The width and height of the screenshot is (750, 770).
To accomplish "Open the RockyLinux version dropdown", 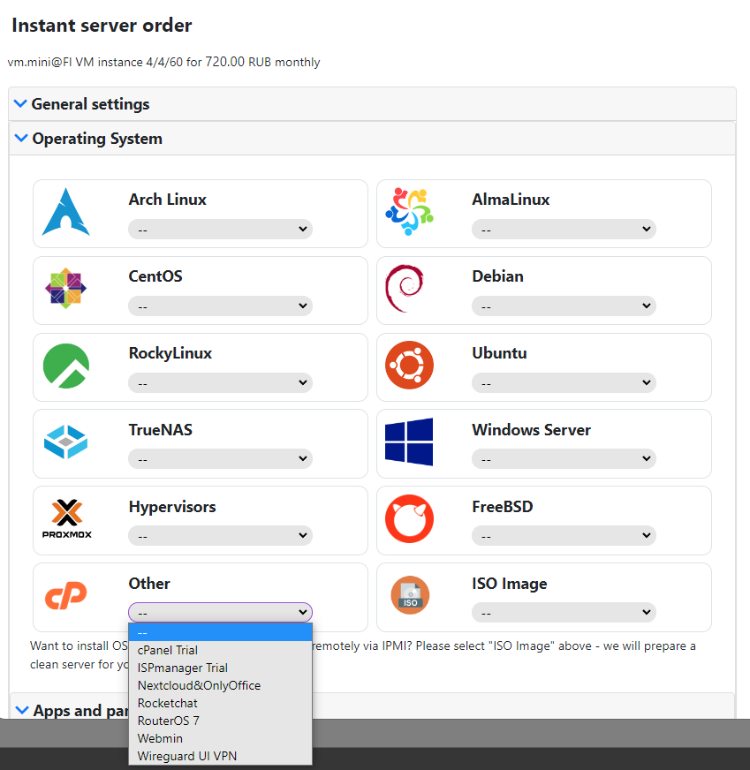I will 220,383.
